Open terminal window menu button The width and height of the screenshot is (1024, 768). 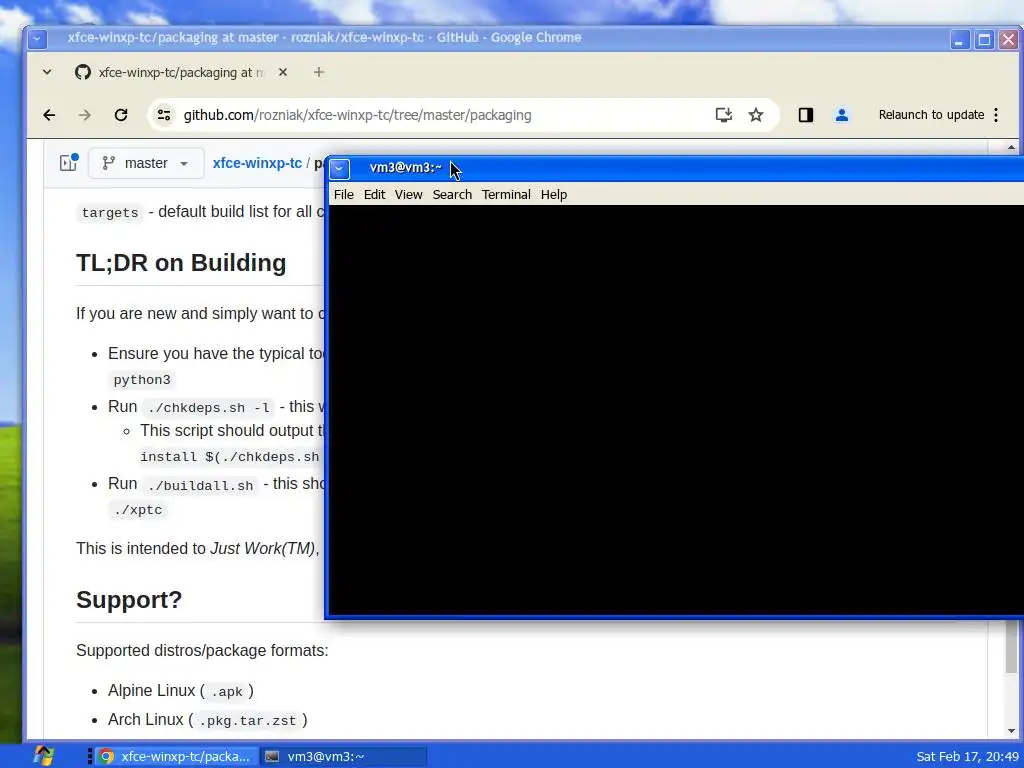339,168
